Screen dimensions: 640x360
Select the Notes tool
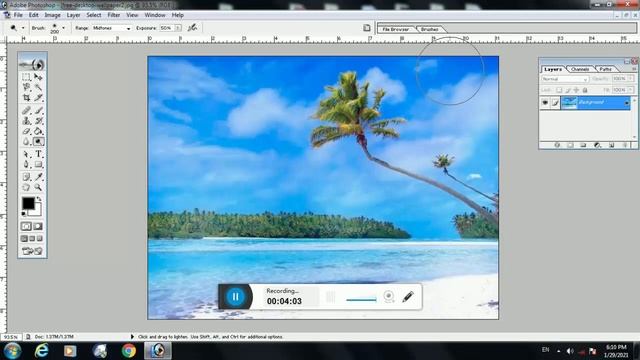coord(27,177)
